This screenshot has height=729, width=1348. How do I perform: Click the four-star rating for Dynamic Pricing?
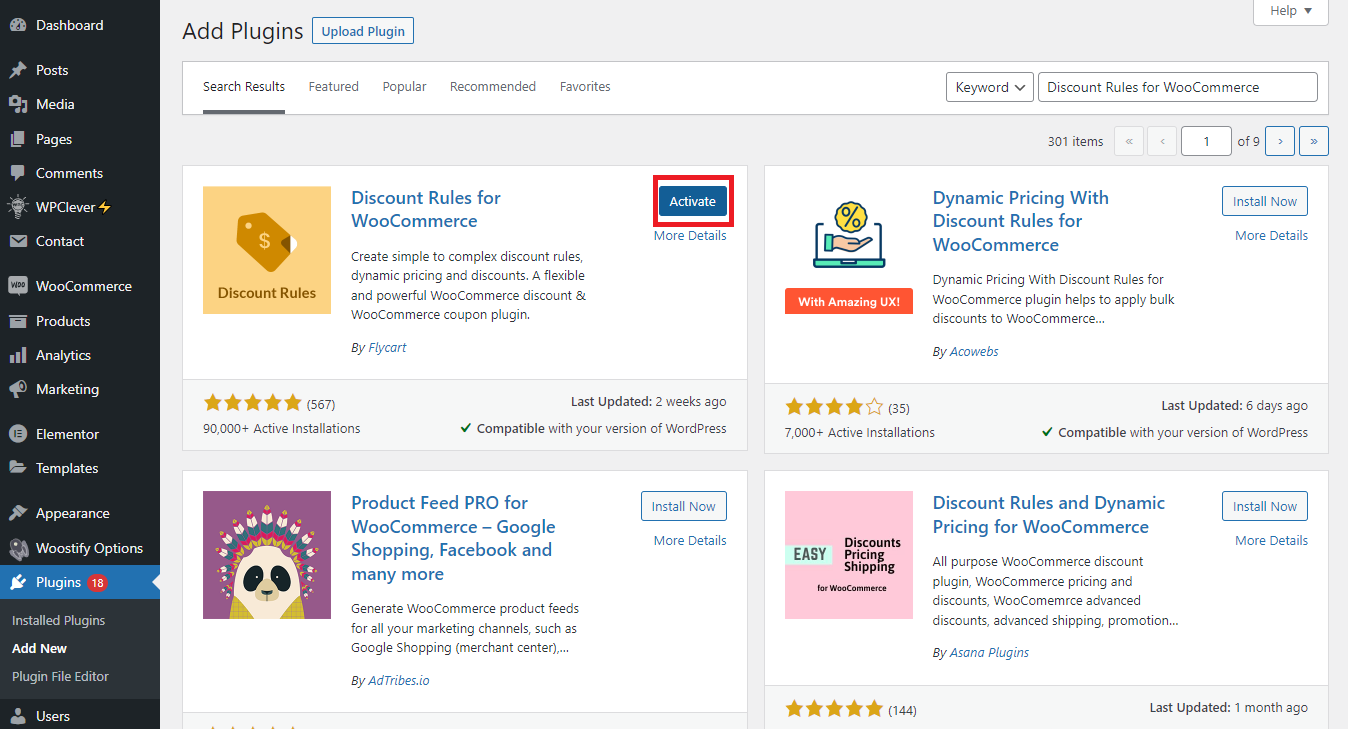click(834, 407)
